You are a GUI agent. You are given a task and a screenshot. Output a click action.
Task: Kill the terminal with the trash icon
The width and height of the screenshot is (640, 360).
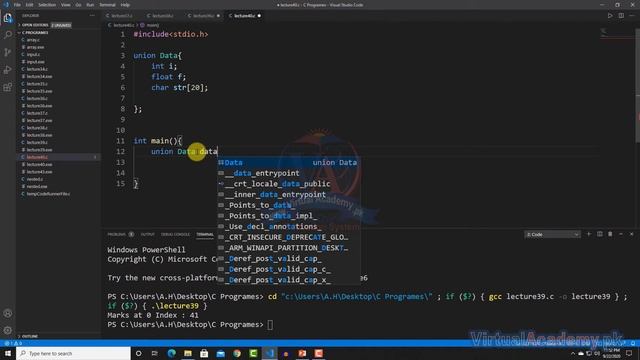(610, 234)
